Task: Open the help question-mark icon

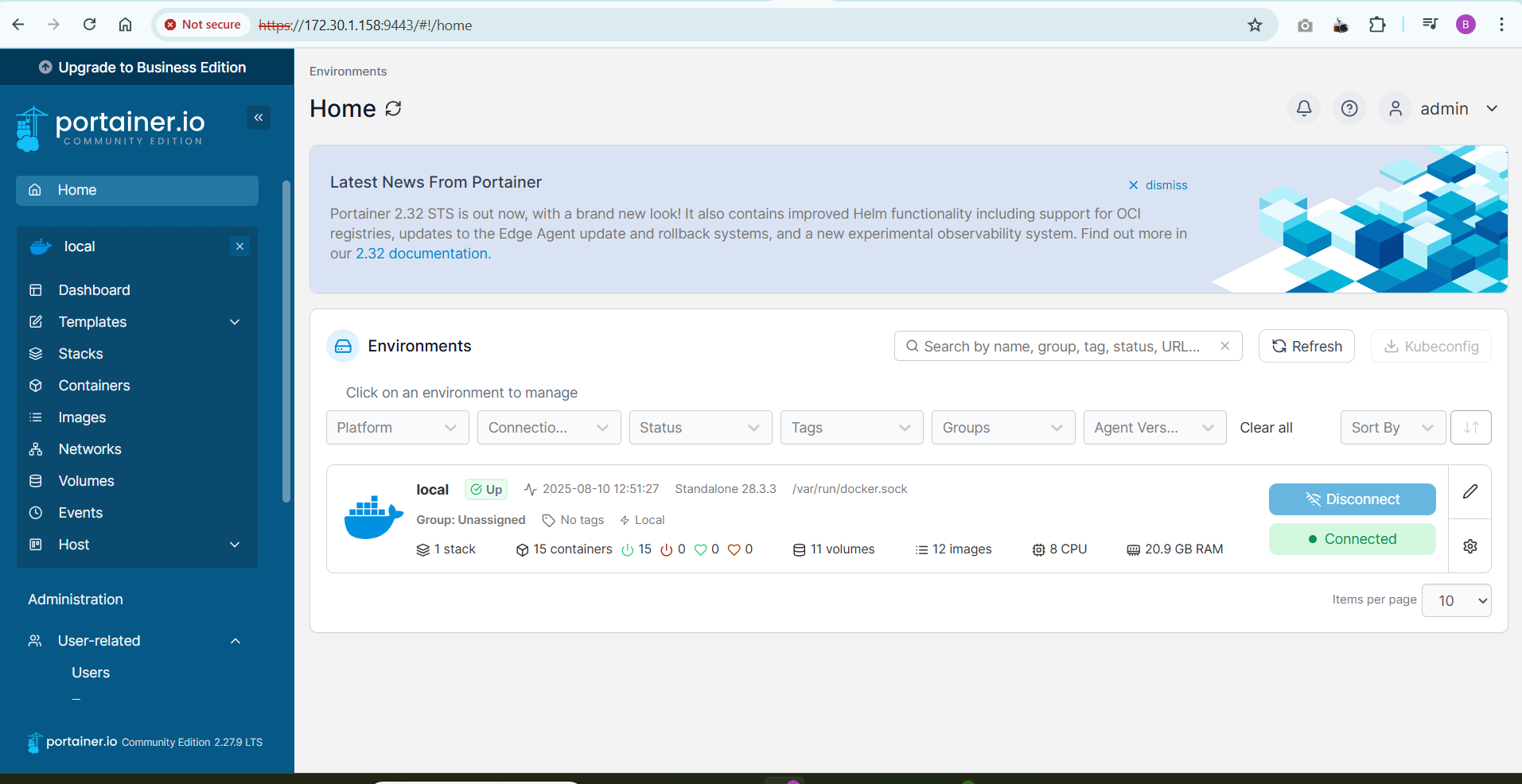Action: pyautogui.click(x=1349, y=108)
